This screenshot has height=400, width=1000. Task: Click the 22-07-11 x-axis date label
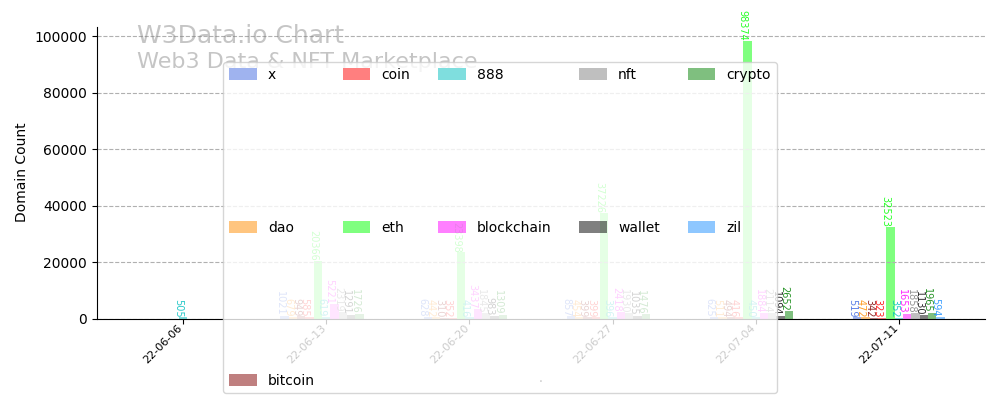(x=880, y=343)
